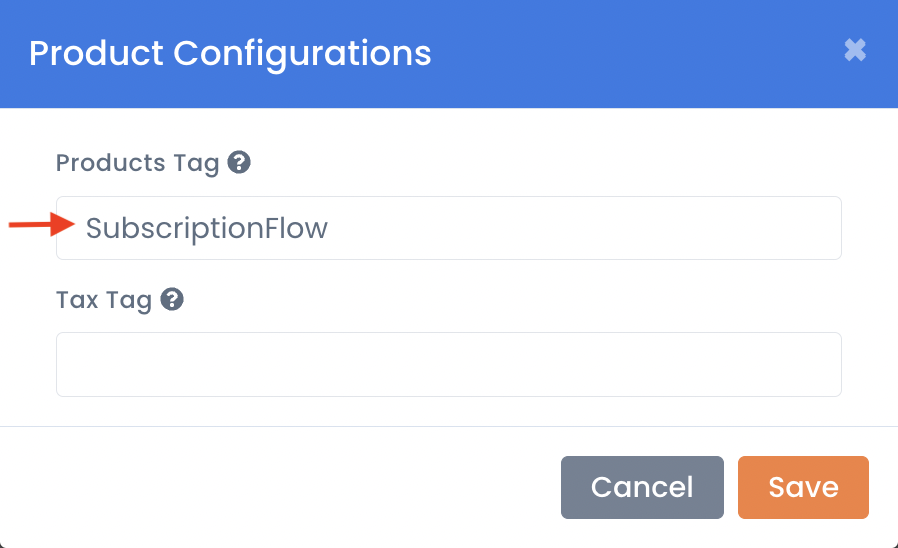The width and height of the screenshot is (898, 548).
Task: Click the gray Cancel button
Action: coord(642,487)
